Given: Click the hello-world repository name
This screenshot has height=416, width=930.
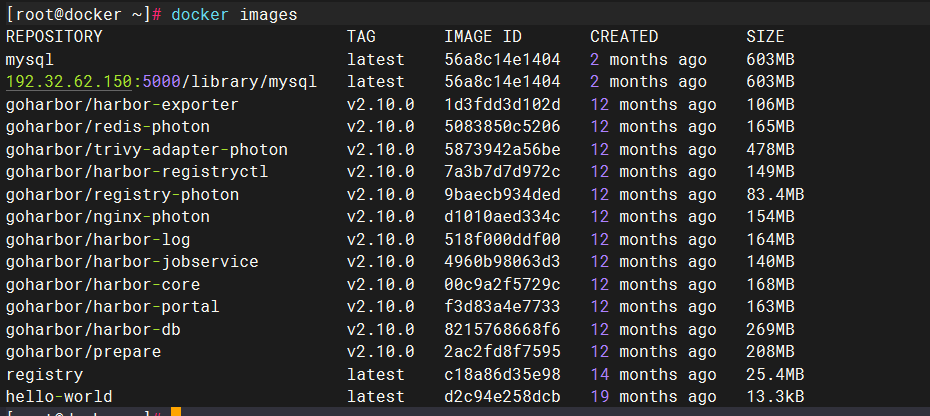Looking at the screenshot, I should point(59,397).
